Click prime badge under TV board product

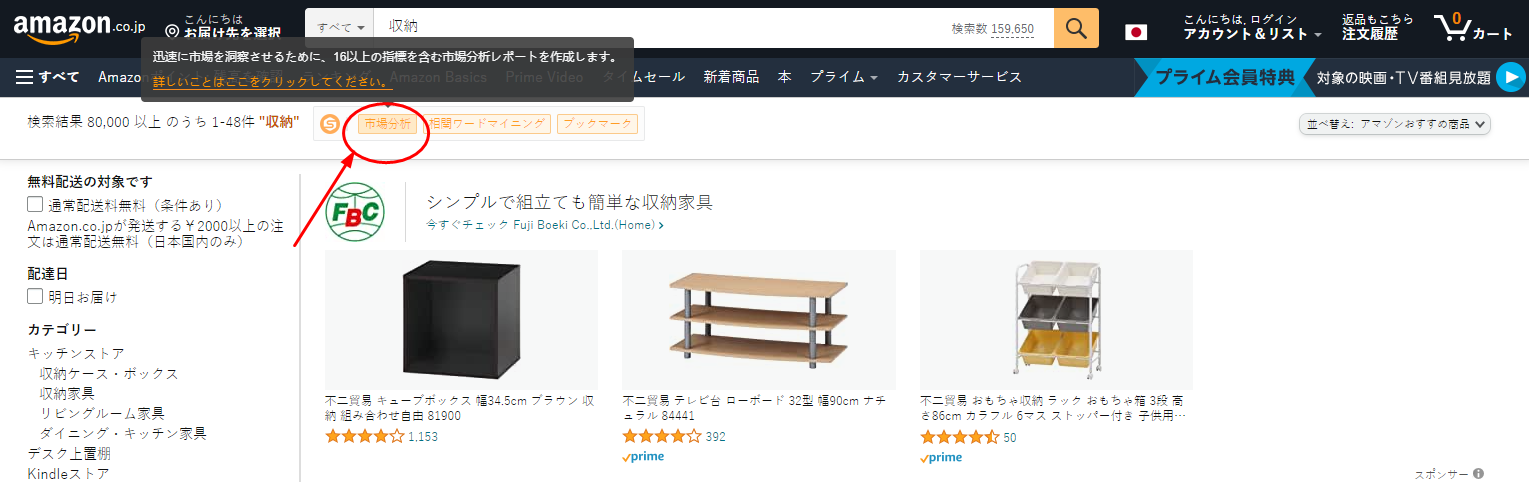(x=643, y=457)
